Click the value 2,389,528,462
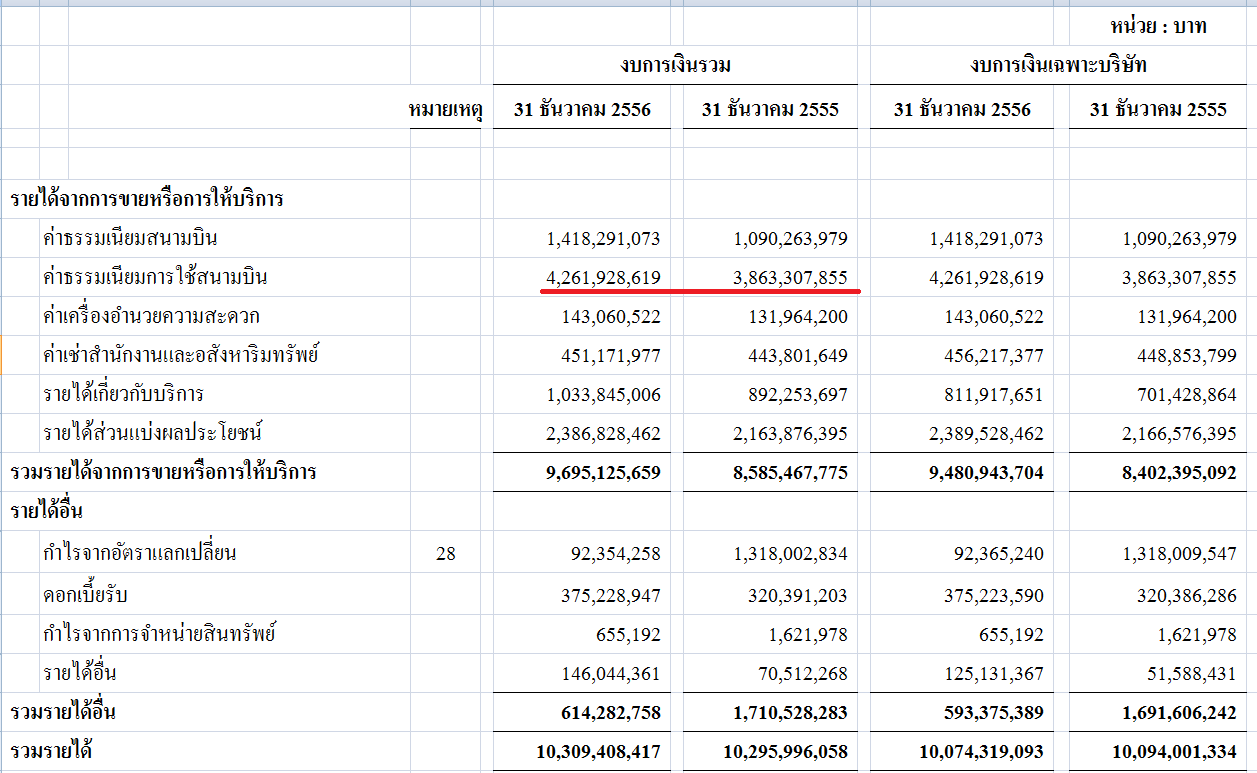 (986, 434)
